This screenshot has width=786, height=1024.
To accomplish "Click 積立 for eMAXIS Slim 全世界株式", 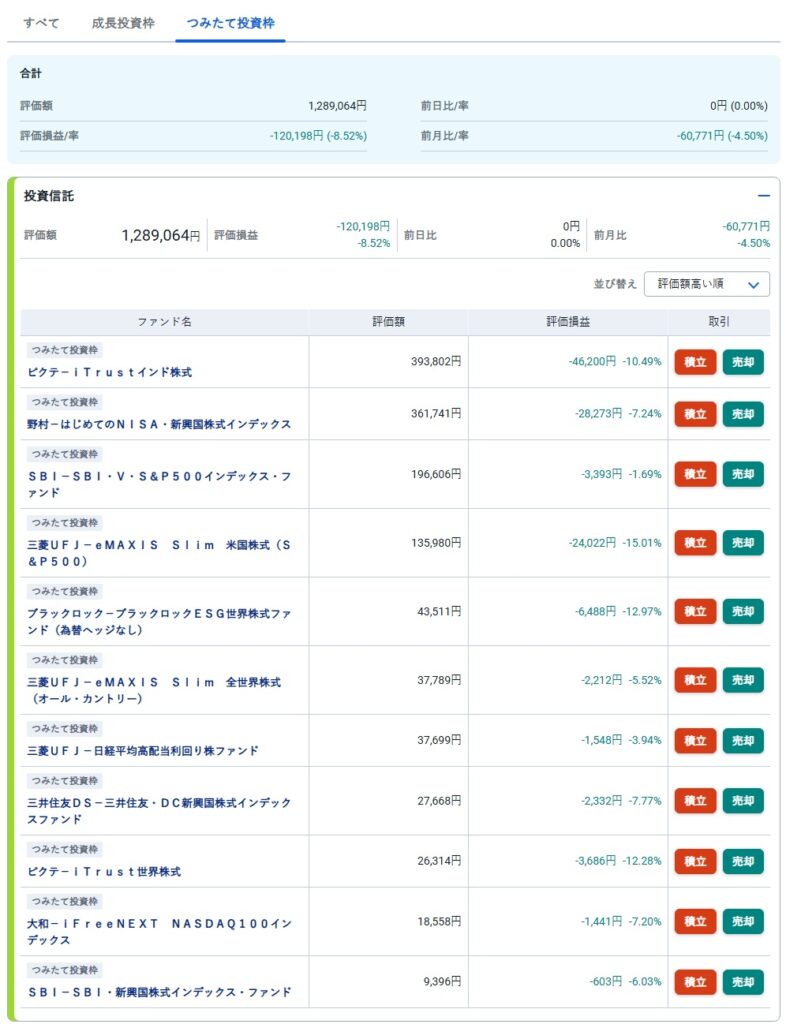I will click(695, 680).
